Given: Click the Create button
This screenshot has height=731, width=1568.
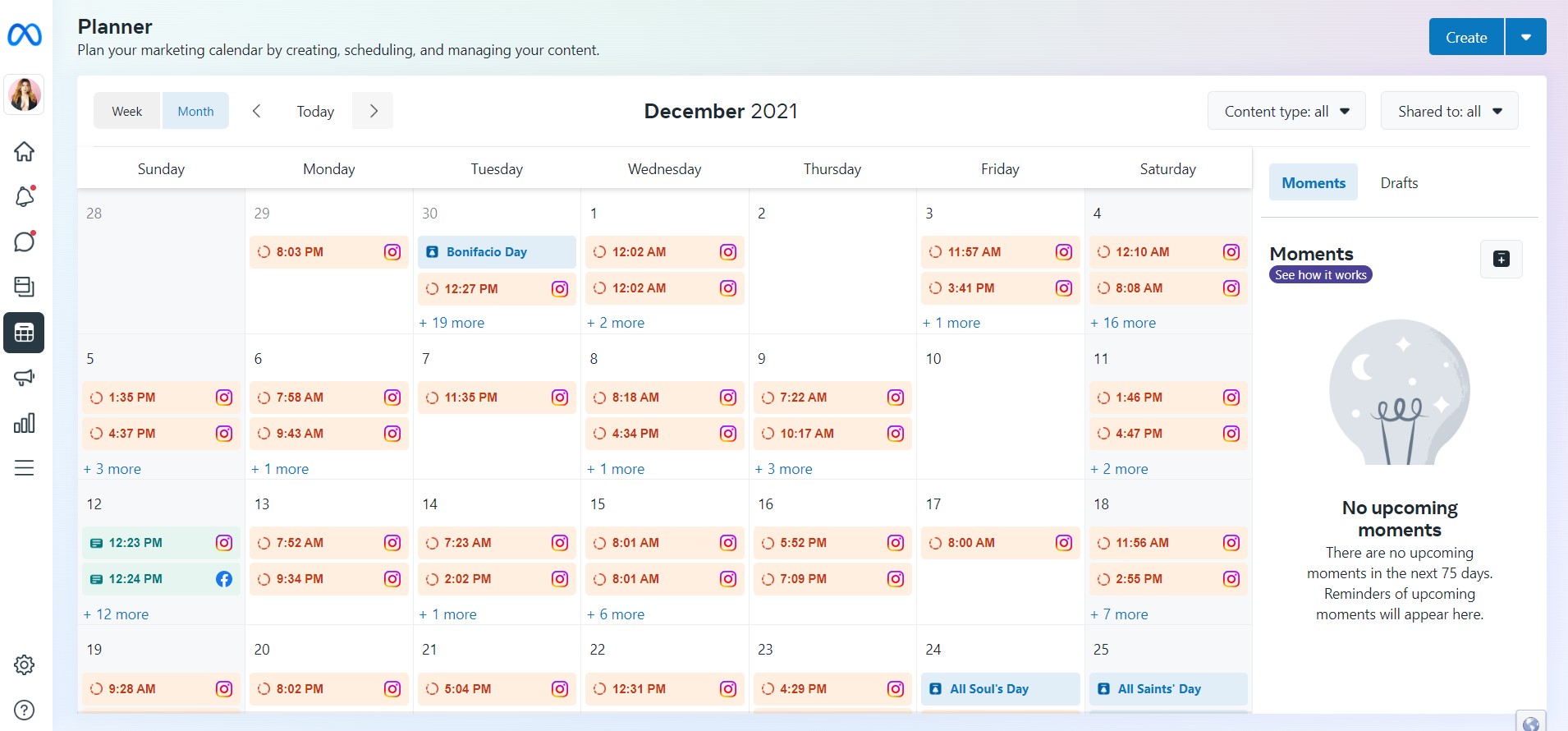Looking at the screenshot, I should tap(1466, 37).
